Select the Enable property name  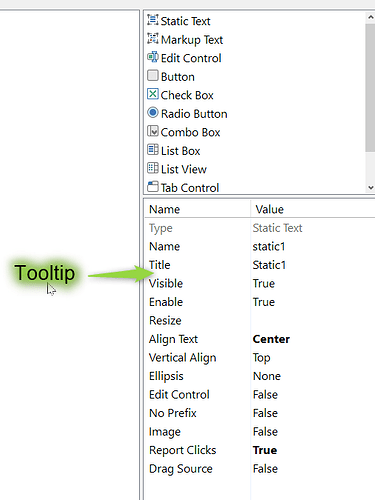(166, 302)
